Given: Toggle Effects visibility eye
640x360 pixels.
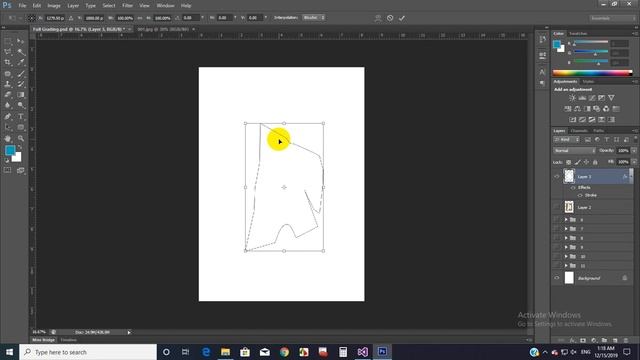Looking at the screenshot, I should click(x=573, y=187).
